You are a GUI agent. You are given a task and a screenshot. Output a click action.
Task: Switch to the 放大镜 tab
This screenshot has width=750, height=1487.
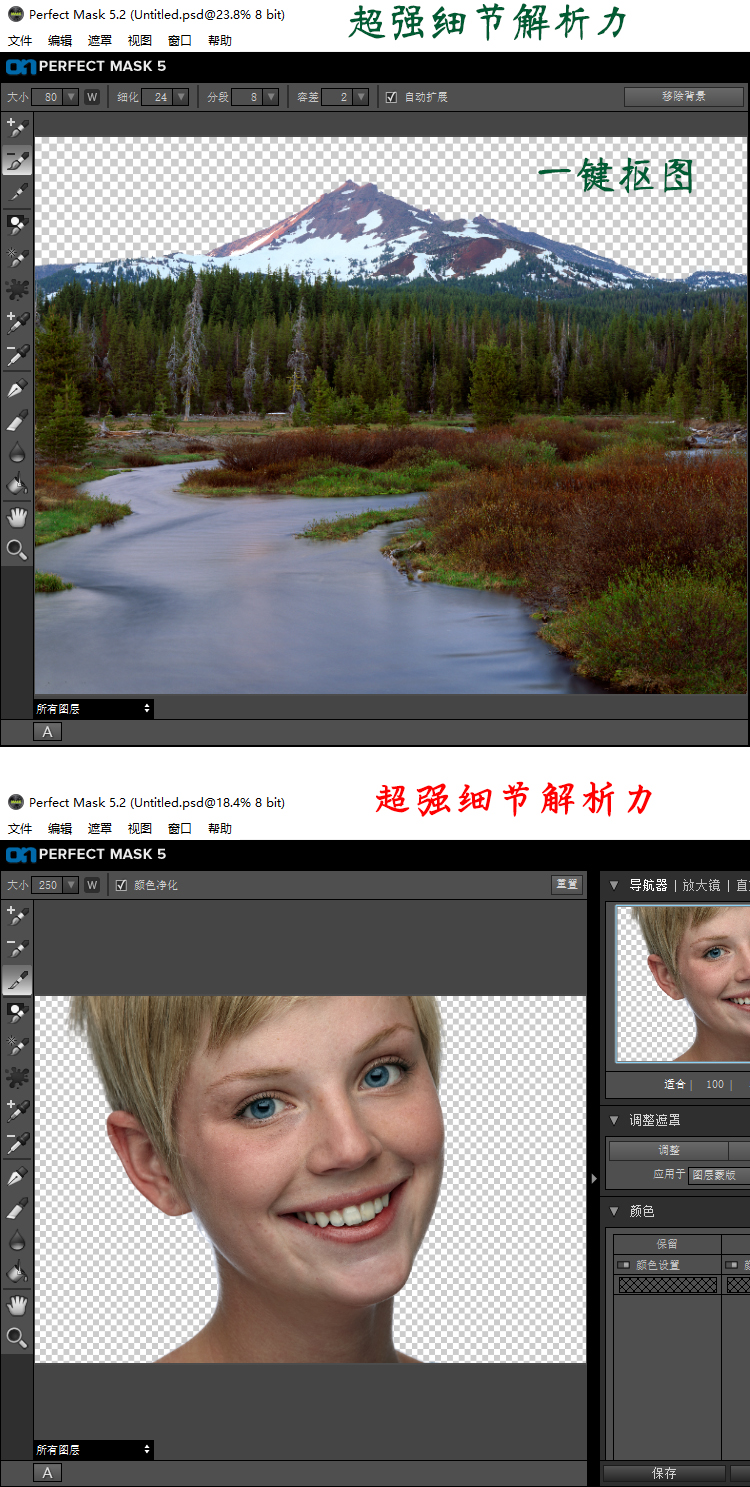click(x=701, y=885)
